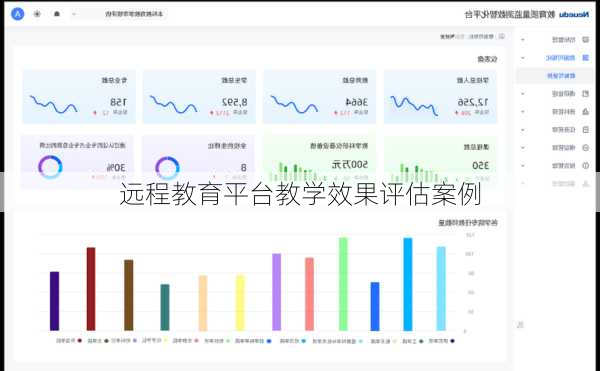Image resolution: width=600 pixels, height=371 pixels.
Task: Expand the person-icon sidebar menu chevron
Action: pos(523,184)
